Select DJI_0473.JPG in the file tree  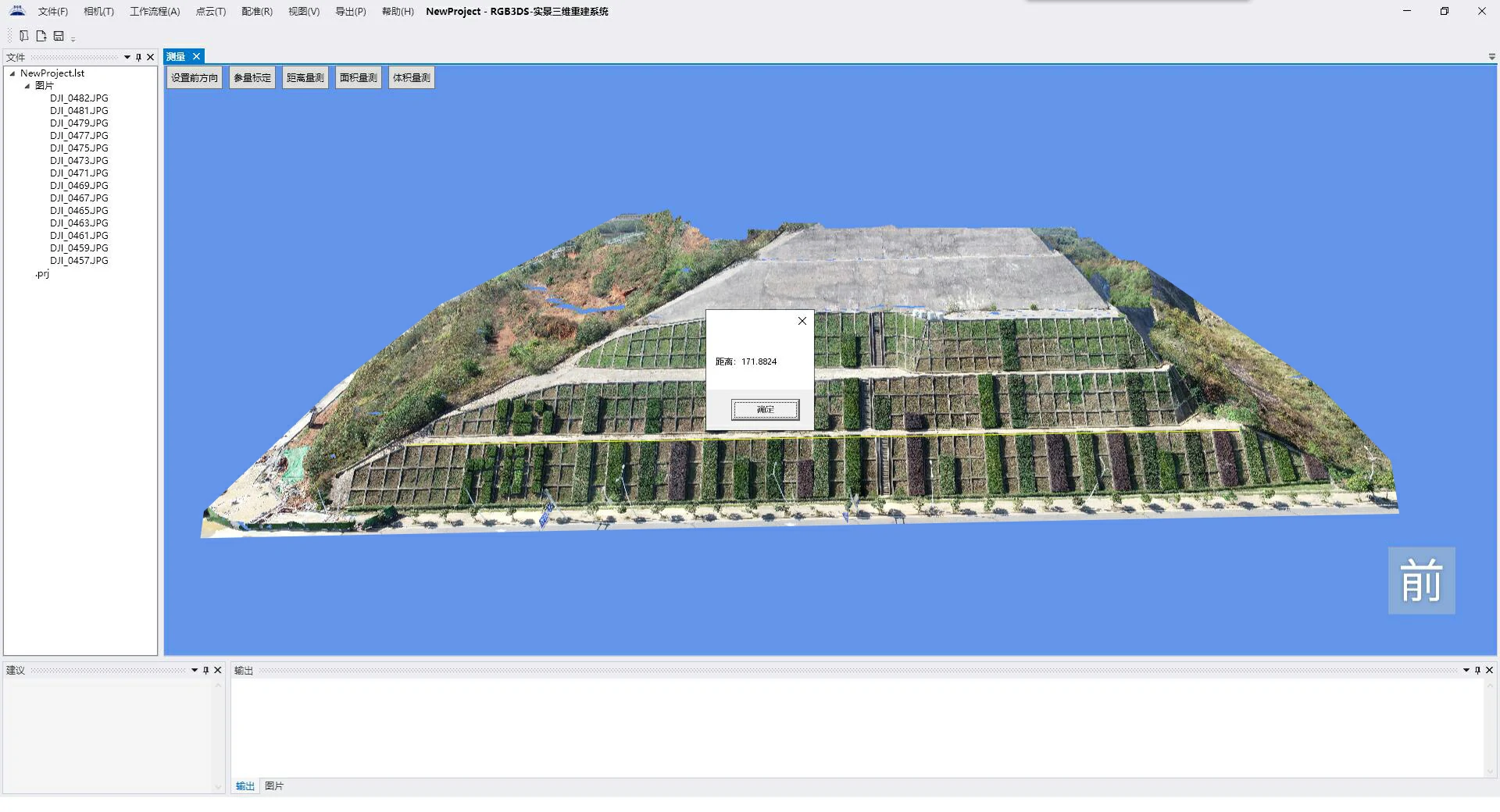79,161
